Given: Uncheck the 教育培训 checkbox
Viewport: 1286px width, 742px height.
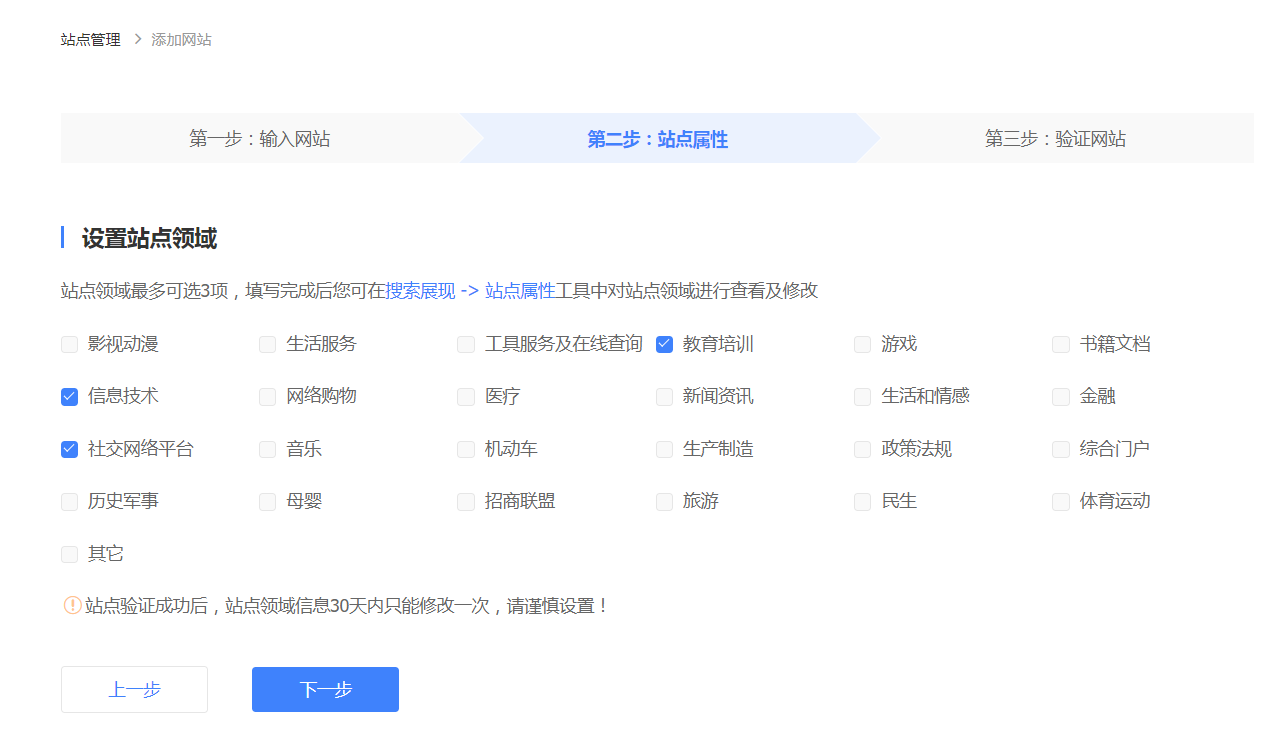Looking at the screenshot, I should tap(664, 344).
